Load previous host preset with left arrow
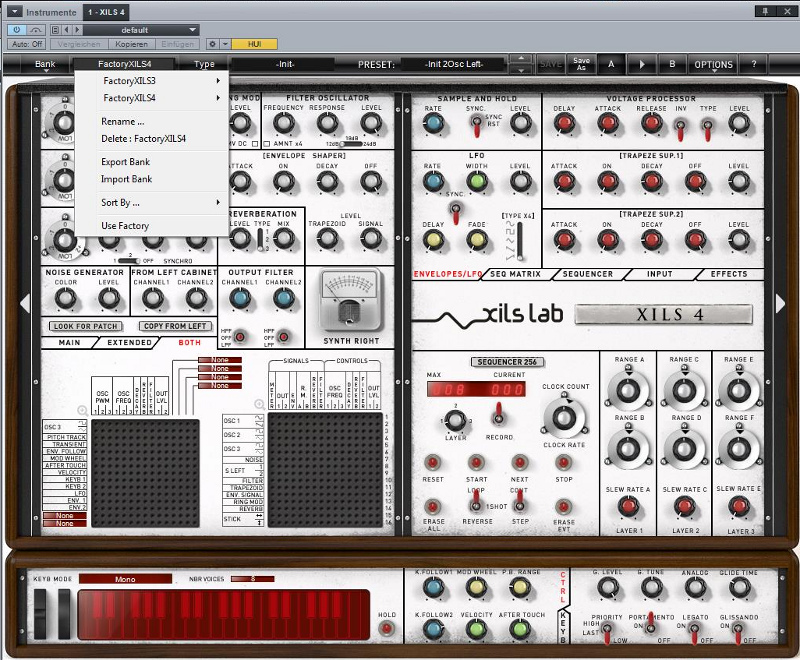 [x=66, y=30]
